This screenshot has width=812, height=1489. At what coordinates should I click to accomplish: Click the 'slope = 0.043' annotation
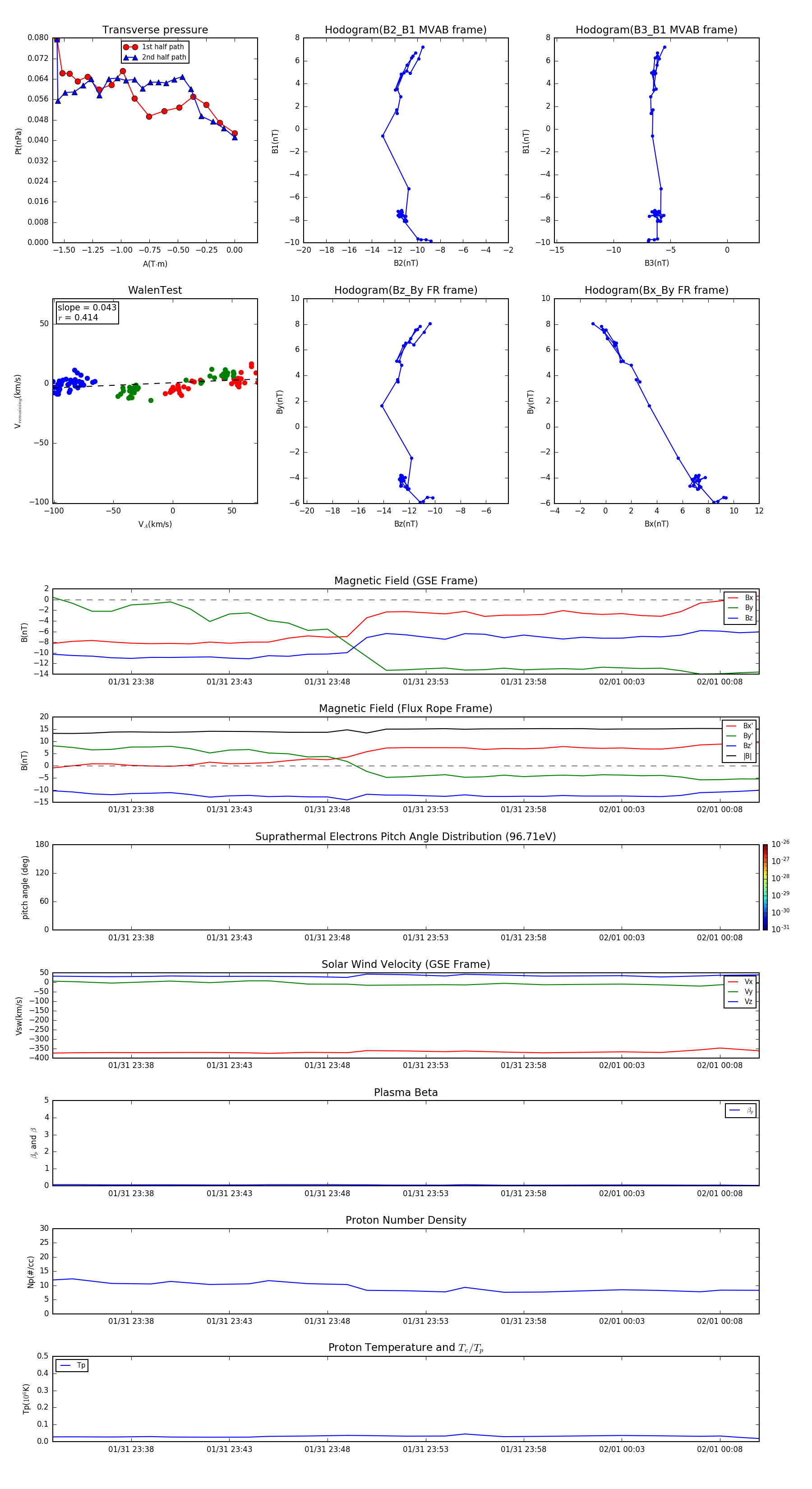[x=87, y=308]
